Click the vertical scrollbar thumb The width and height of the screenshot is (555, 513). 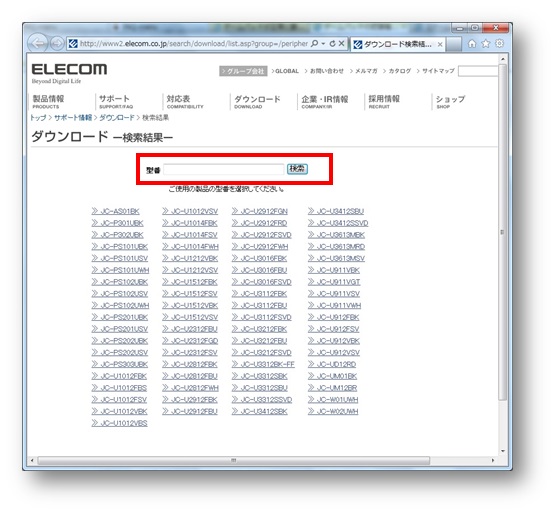click(x=503, y=232)
